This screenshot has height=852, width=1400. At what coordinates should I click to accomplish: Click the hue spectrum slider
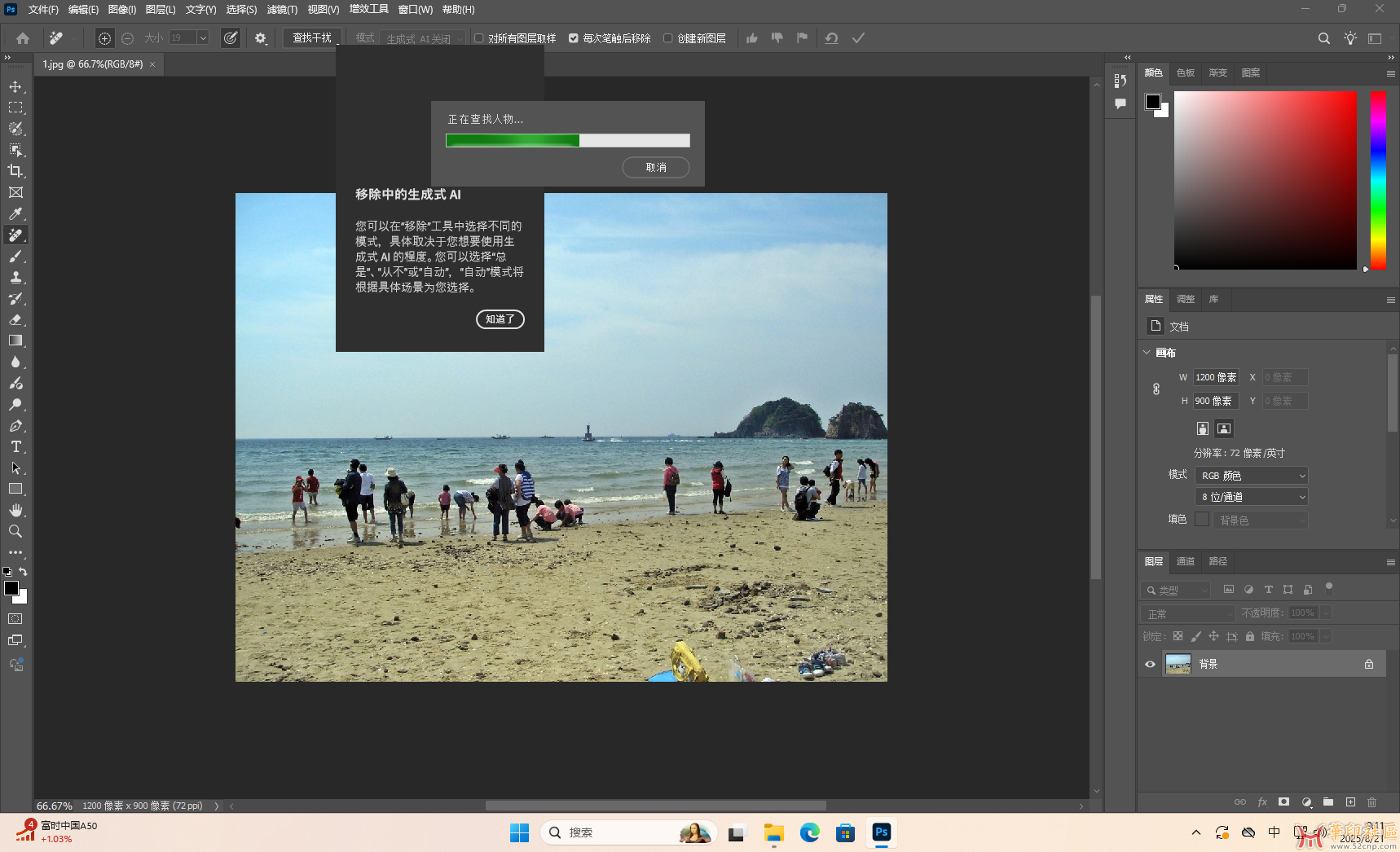coord(1378,180)
